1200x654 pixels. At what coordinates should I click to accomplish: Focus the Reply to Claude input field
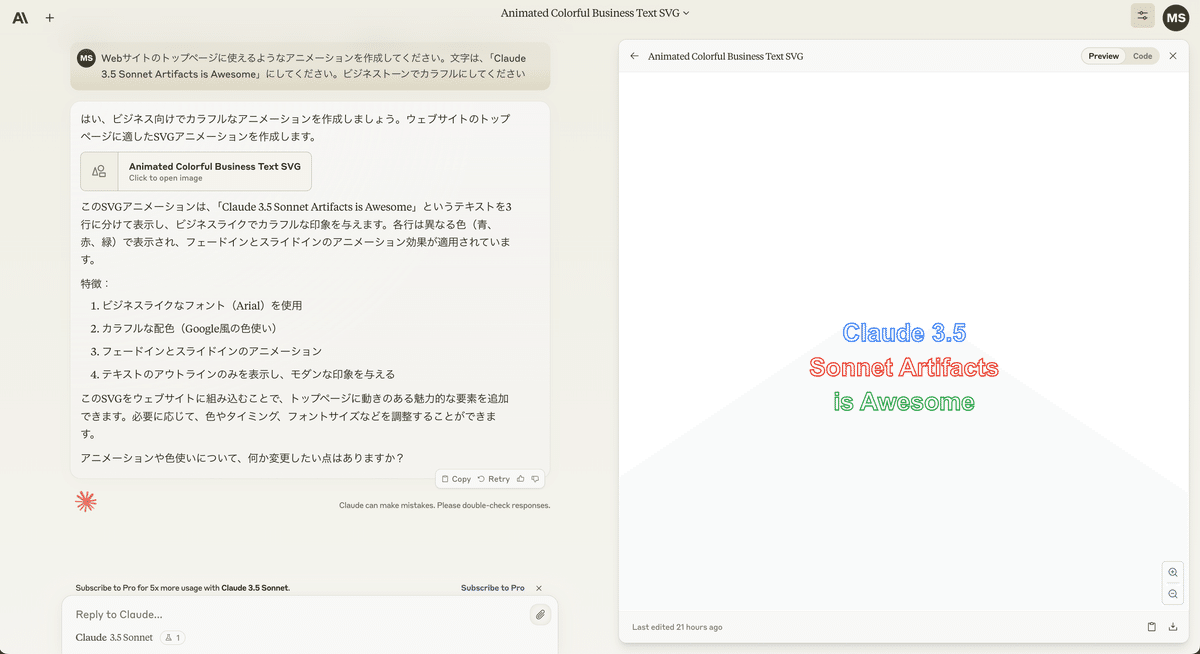(x=296, y=614)
